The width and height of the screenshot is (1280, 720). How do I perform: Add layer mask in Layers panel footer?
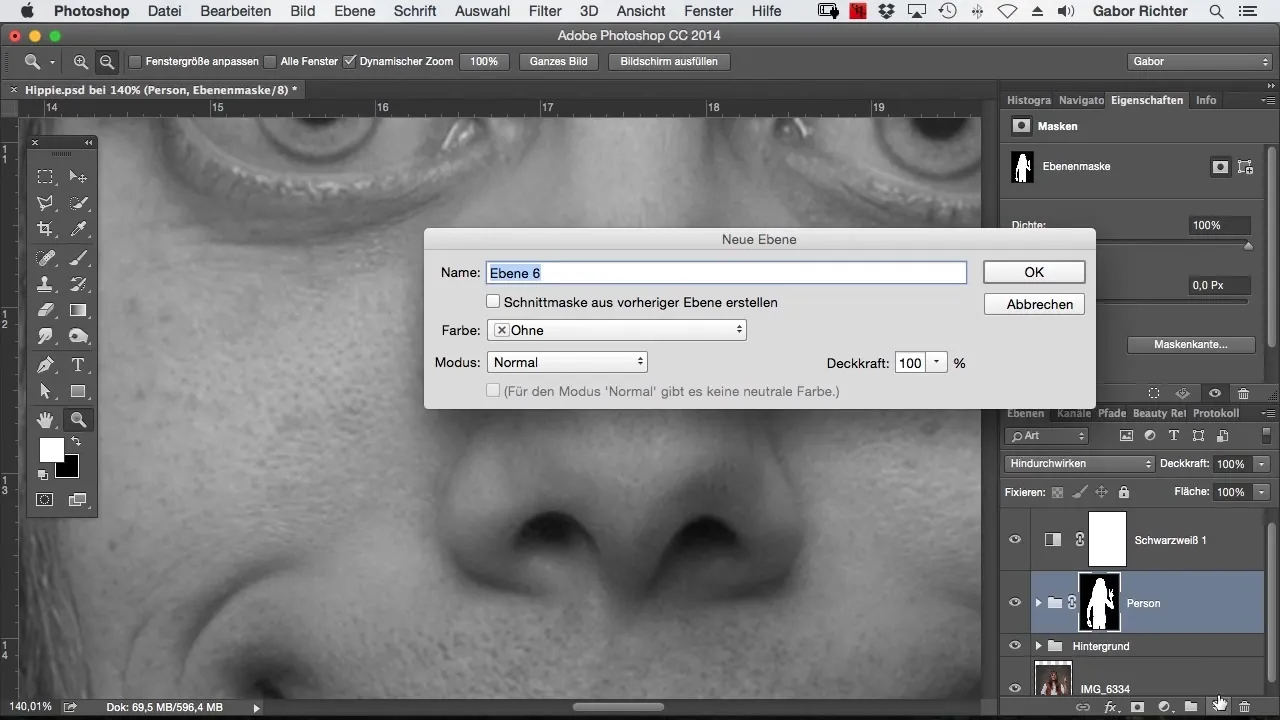[x=1137, y=707]
